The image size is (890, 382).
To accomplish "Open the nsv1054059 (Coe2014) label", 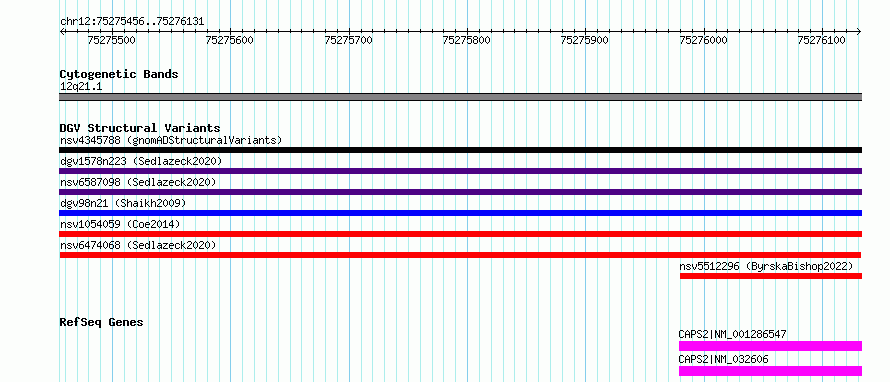I will coord(120,224).
